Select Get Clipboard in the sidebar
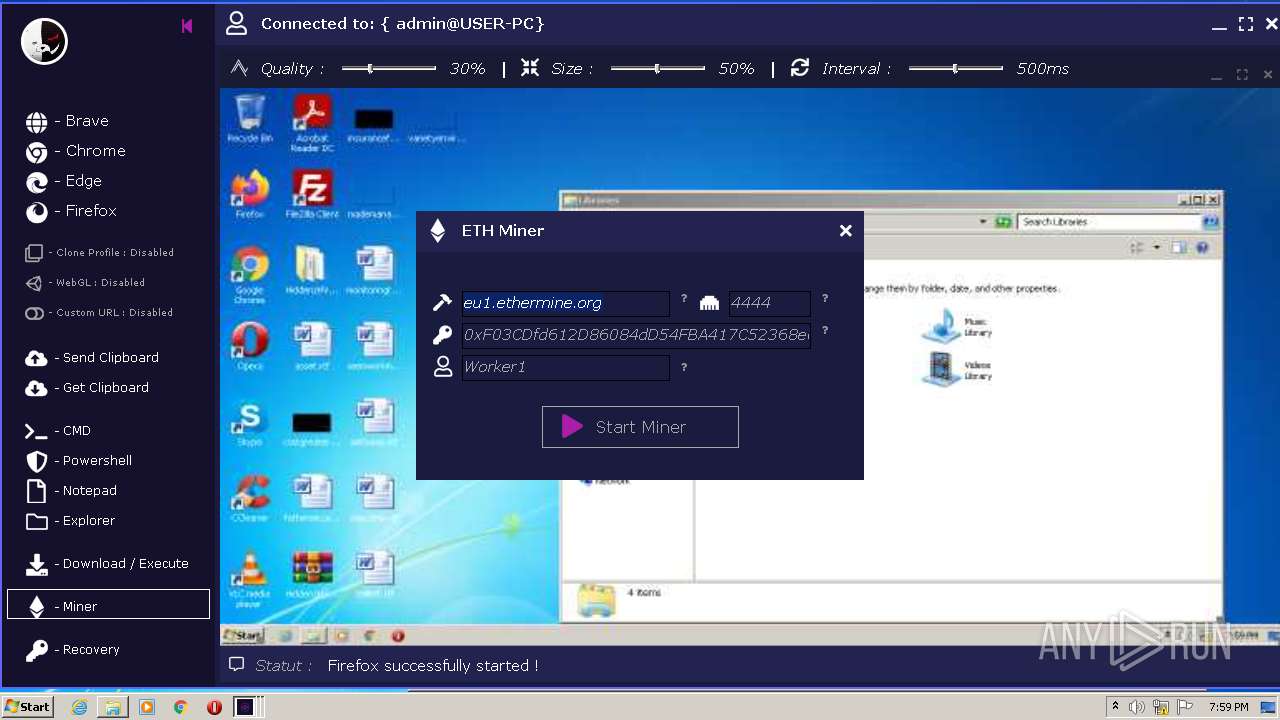The image size is (1280, 720). click(x=87, y=388)
